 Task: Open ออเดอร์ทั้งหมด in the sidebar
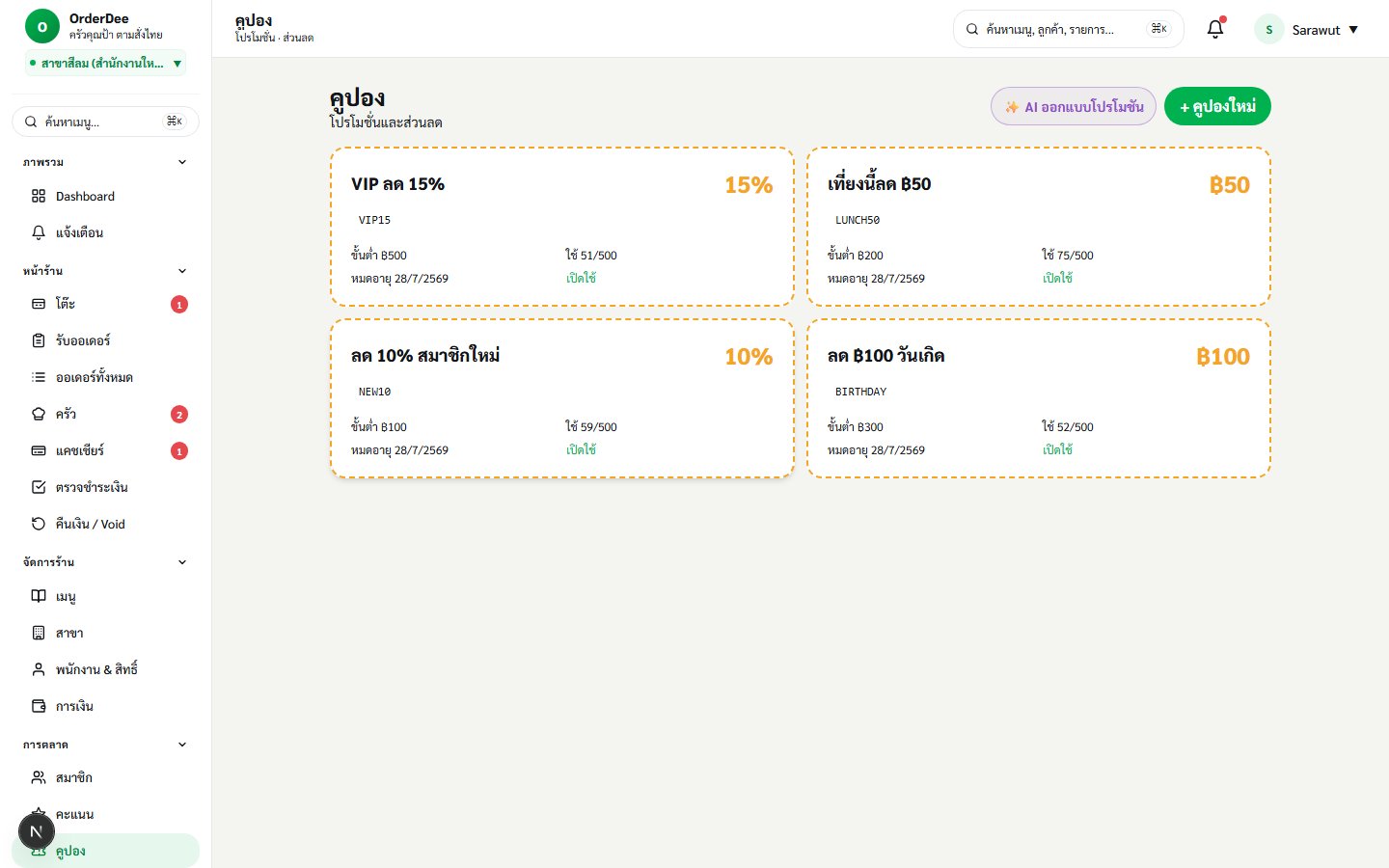105,377
